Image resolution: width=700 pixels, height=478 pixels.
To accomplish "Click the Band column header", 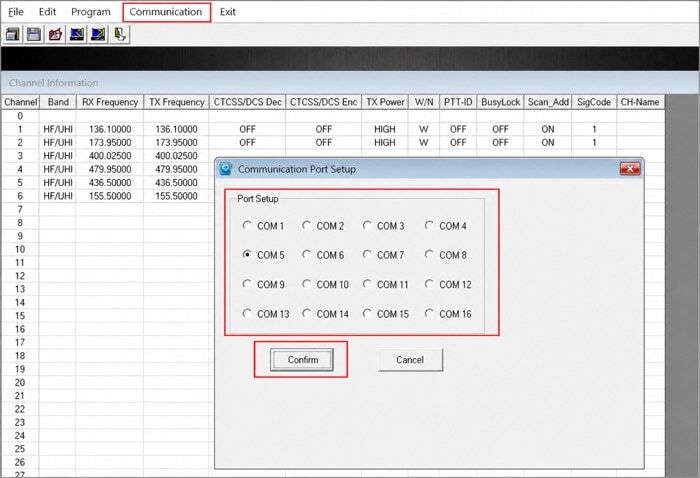I will [58, 102].
